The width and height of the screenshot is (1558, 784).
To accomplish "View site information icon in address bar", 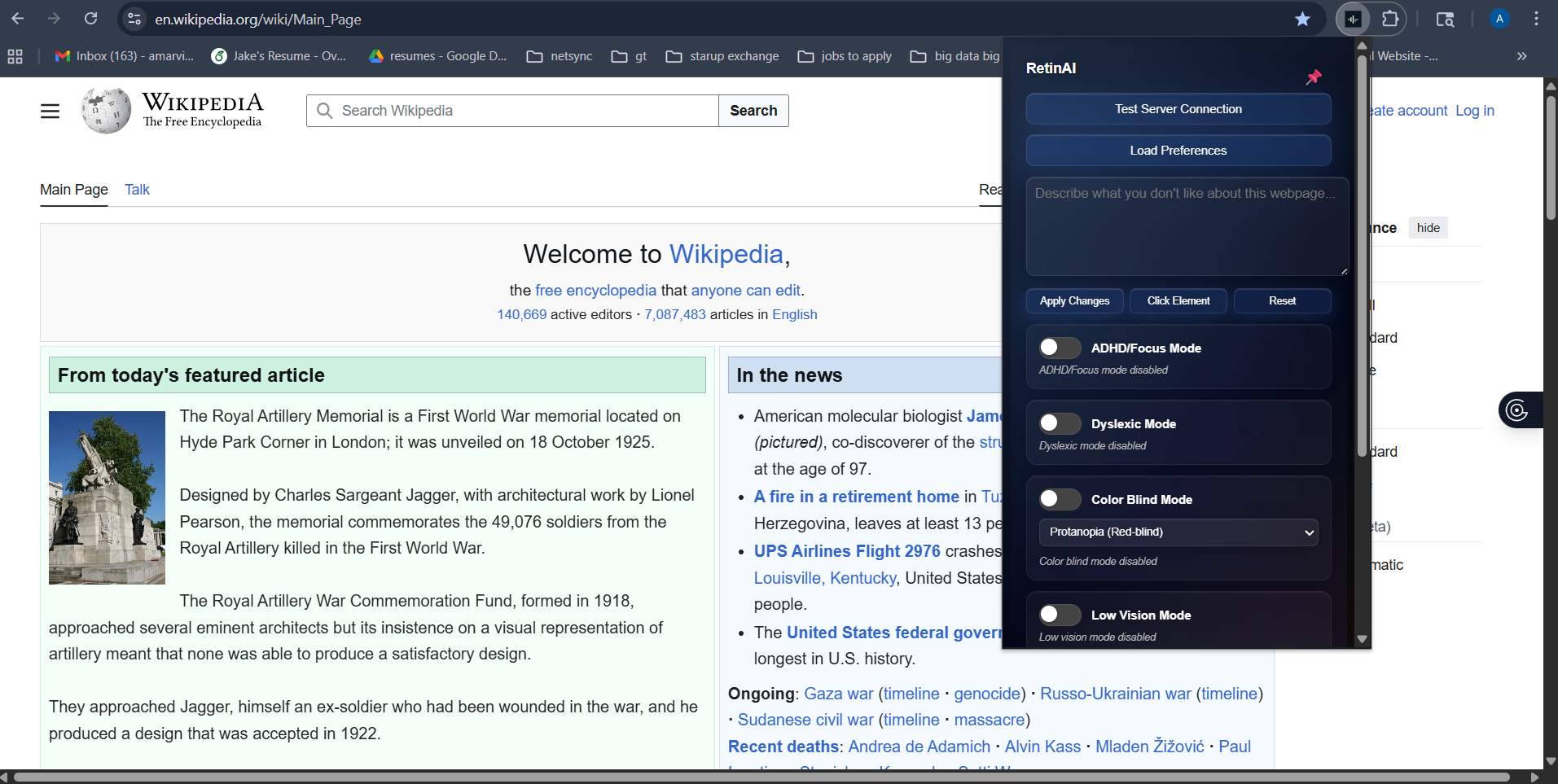I will pyautogui.click(x=135, y=19).
